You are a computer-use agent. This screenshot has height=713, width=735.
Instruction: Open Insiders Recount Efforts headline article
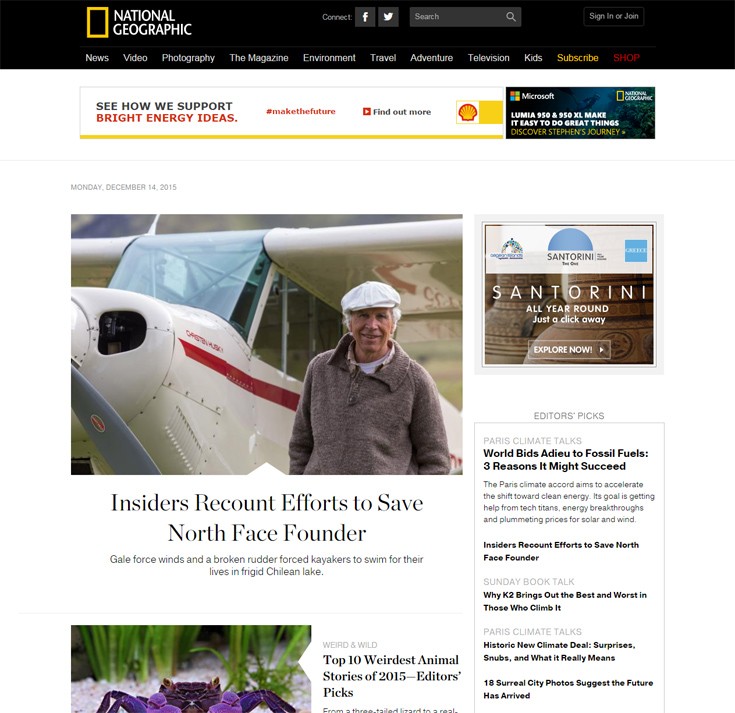tap(267, 518)
